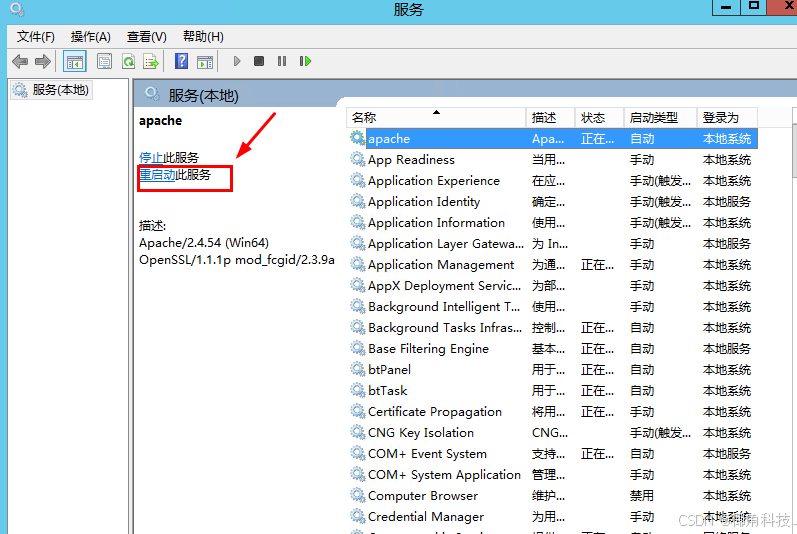Sort list by the 启动类型 column header
This screenshot has width=797, height=534.
(653, 118)
